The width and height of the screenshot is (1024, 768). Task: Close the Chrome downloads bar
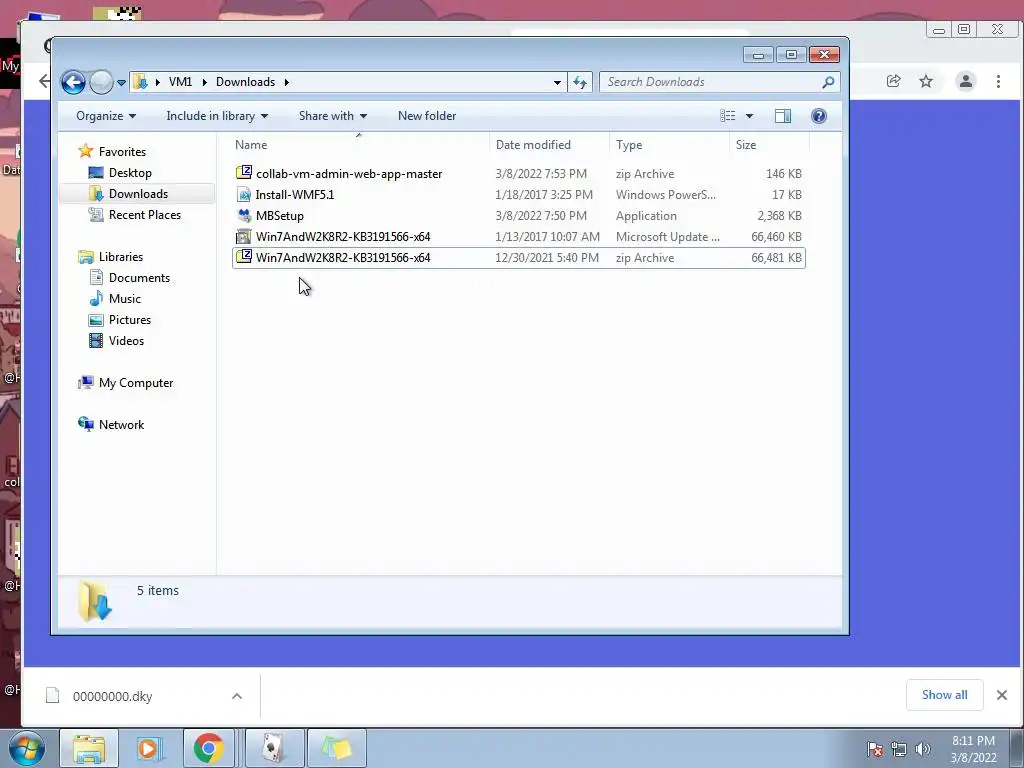point(1002,695)
